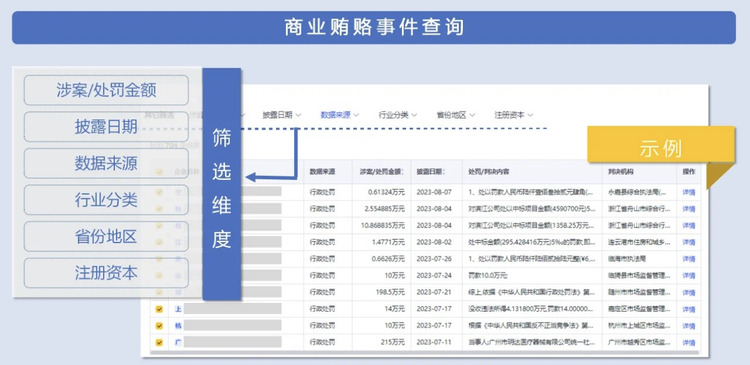750x365 pixels.
Task: Click the 披露日期 box in the 筛选维度 panel
Action: (x=106, y=127)
